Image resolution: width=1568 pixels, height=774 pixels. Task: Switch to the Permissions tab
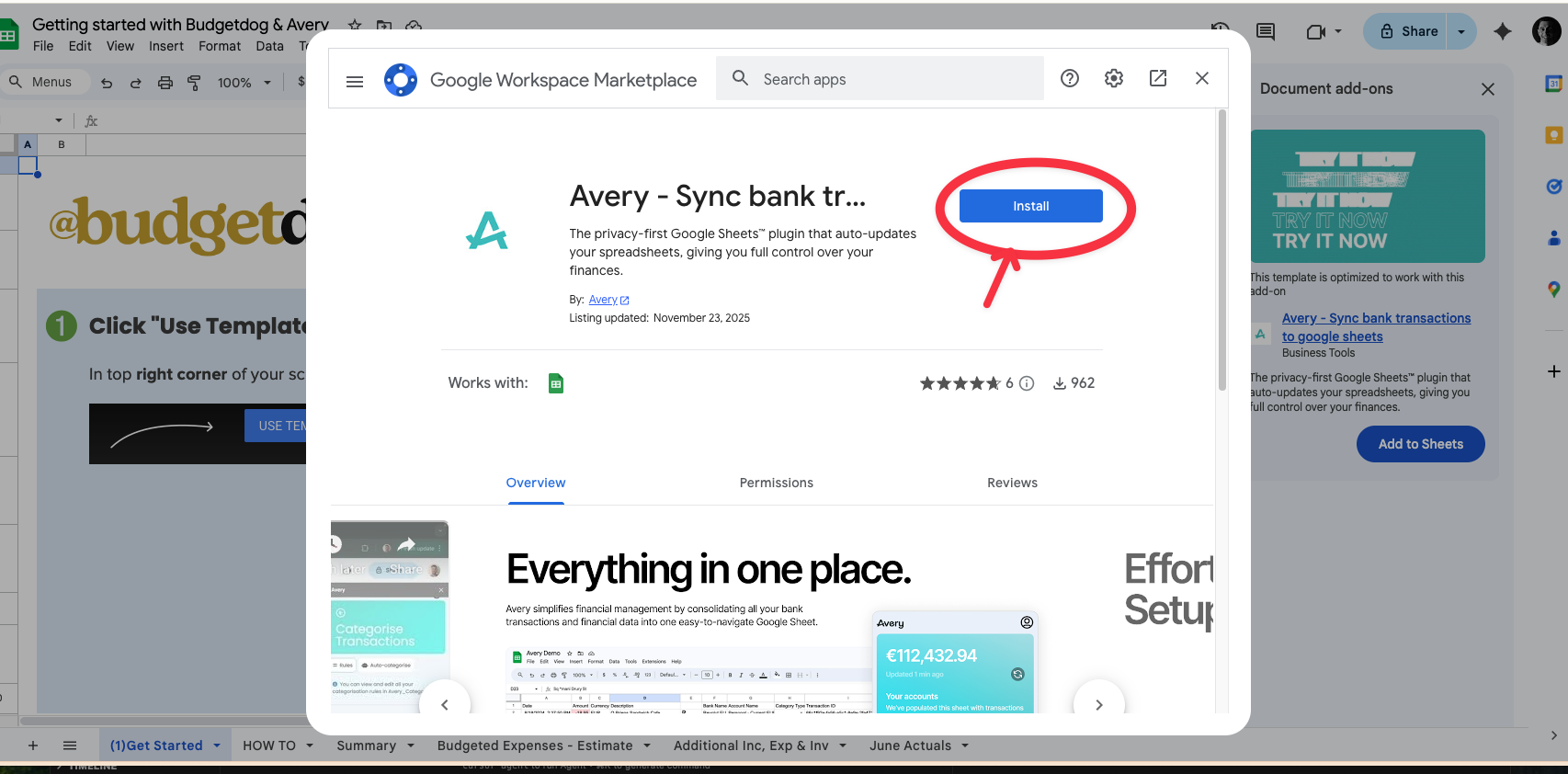tap(776, 483)
